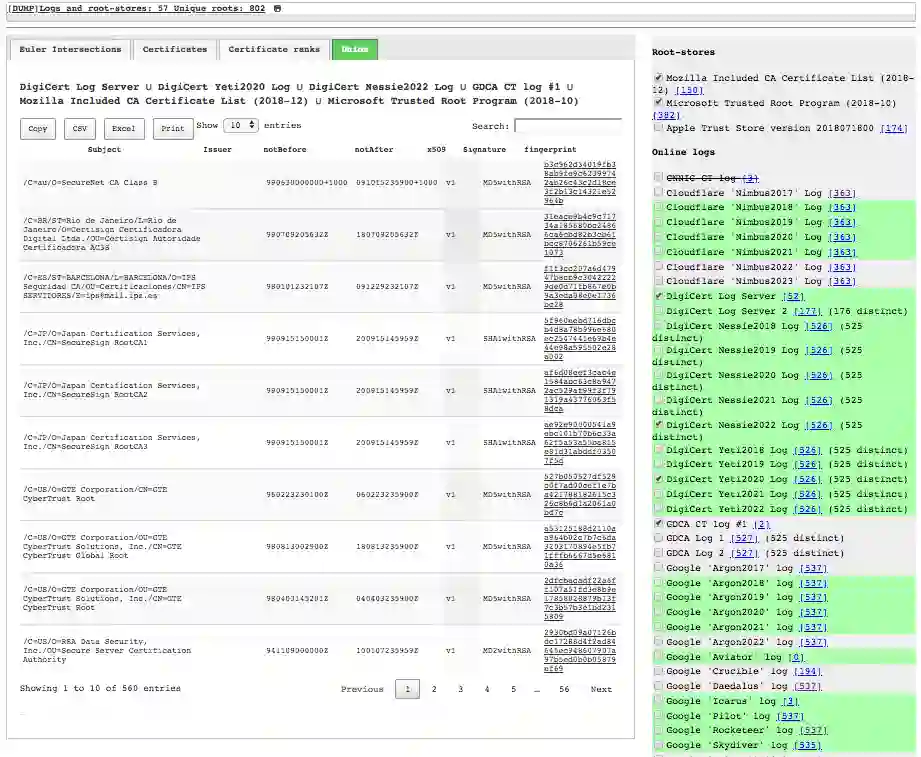Open the [174] Apple Trust Store link
The height and width of the screenshot is (757, 921).
[x=893, y=128]
